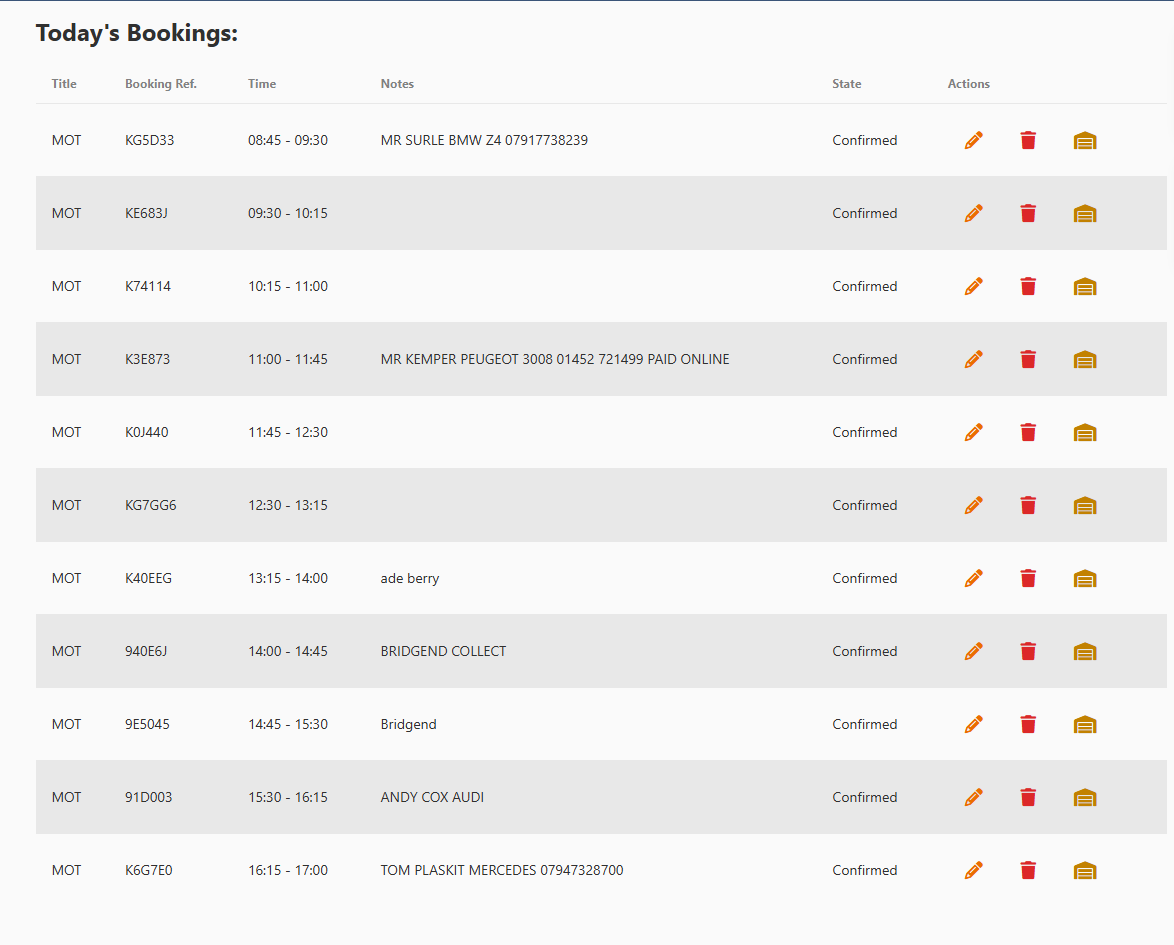Click the MR SURLE BMW Z4 note
Image resolution: width=1174 pixels, height=945 pixels.
484,140
